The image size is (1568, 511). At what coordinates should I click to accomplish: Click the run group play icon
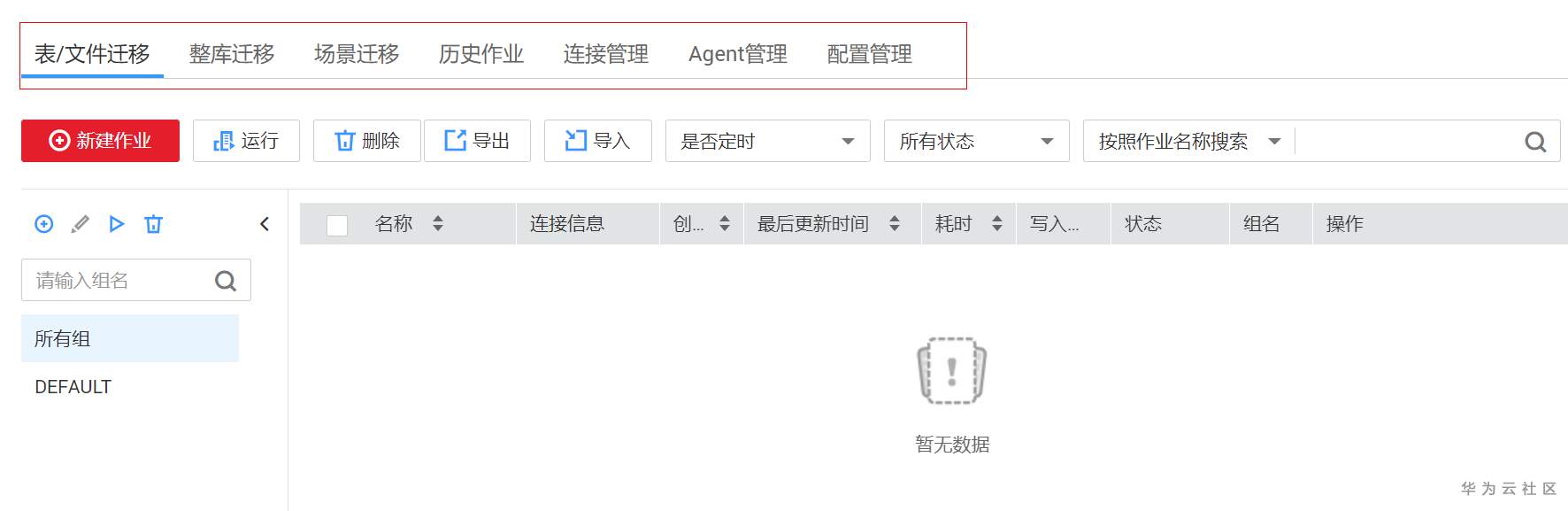[x=116, y=224]
